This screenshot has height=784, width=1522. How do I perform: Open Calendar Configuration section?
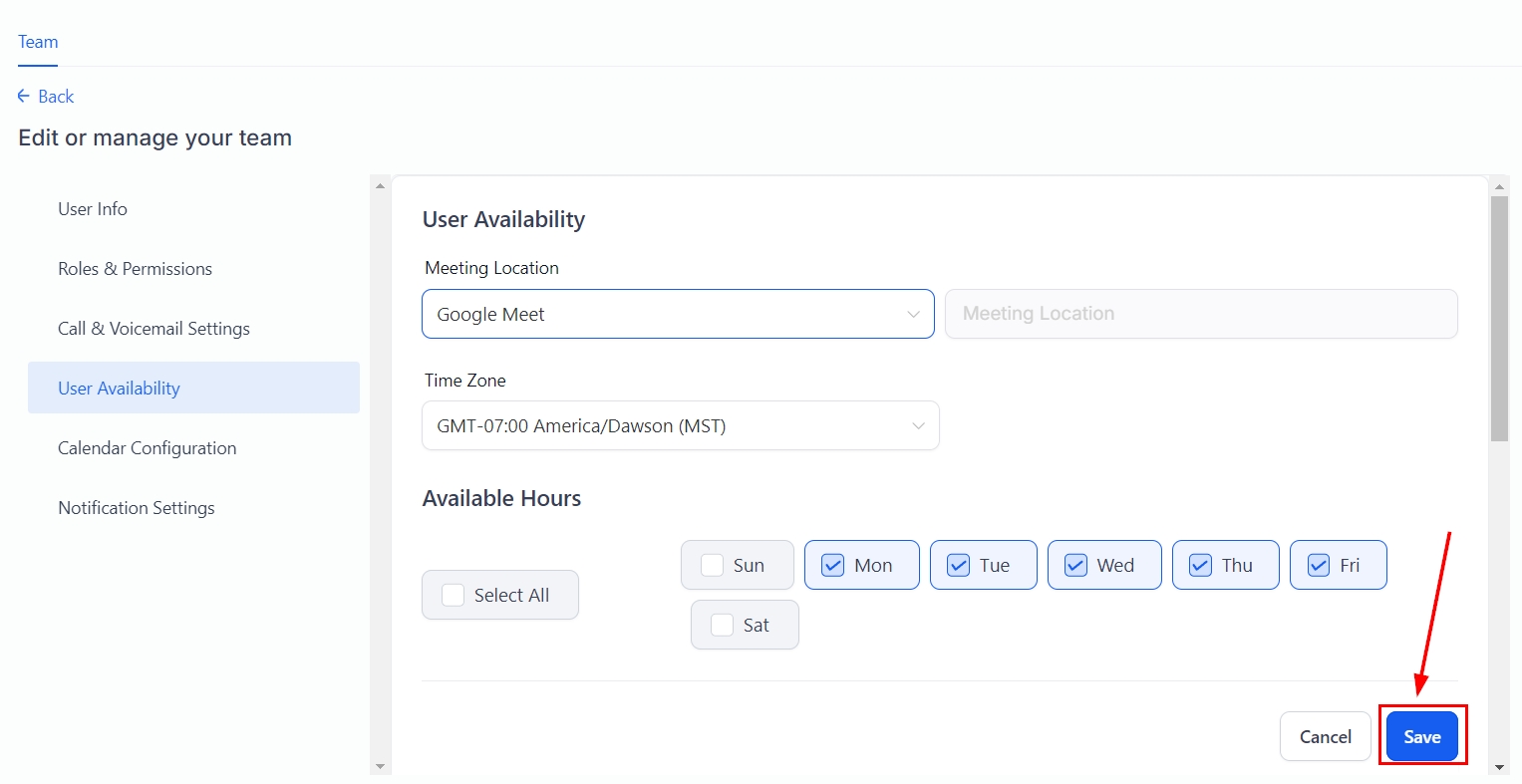pos(147,448)
